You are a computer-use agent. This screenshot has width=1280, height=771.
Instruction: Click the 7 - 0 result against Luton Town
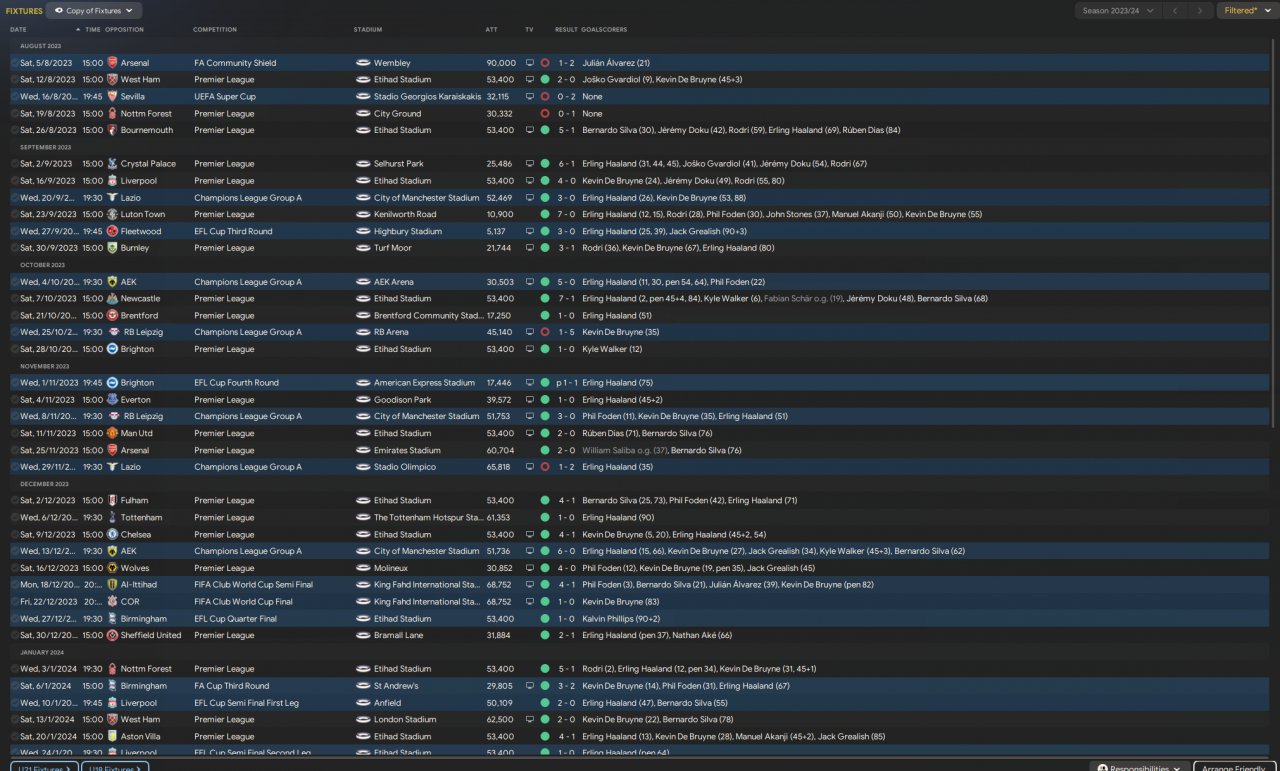tap(566, 214)
